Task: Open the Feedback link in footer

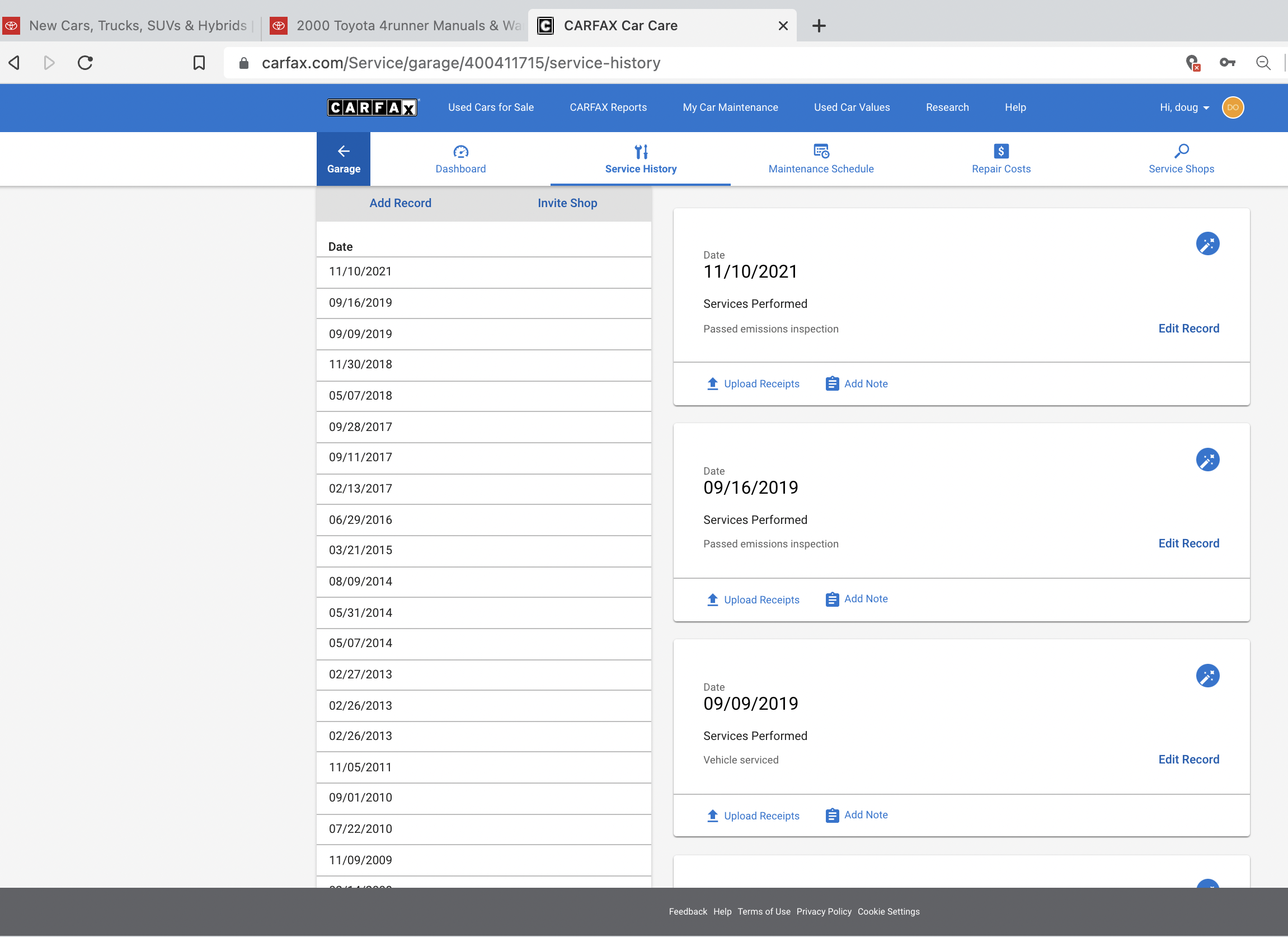Action: 688,911
